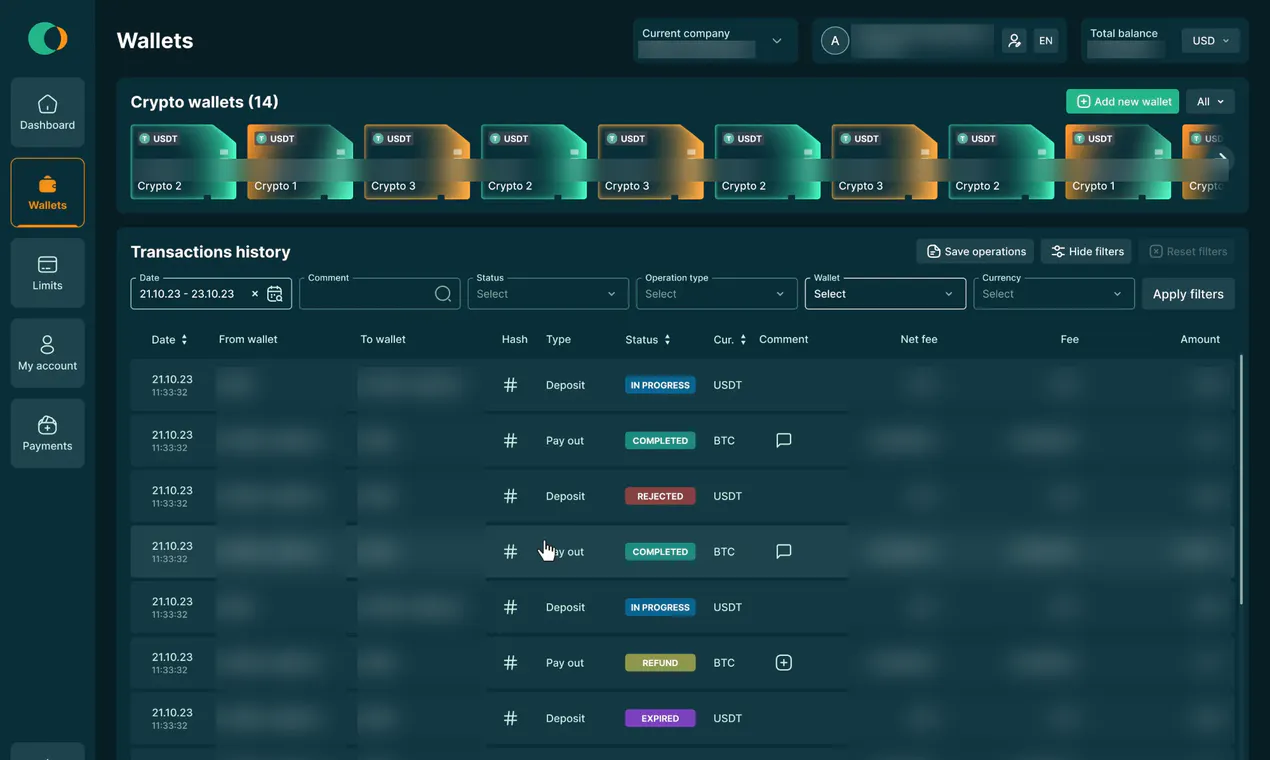Viewport: 1270px width, 760px height.
Task: Click the Net fee column header
Action: [919, 340]
